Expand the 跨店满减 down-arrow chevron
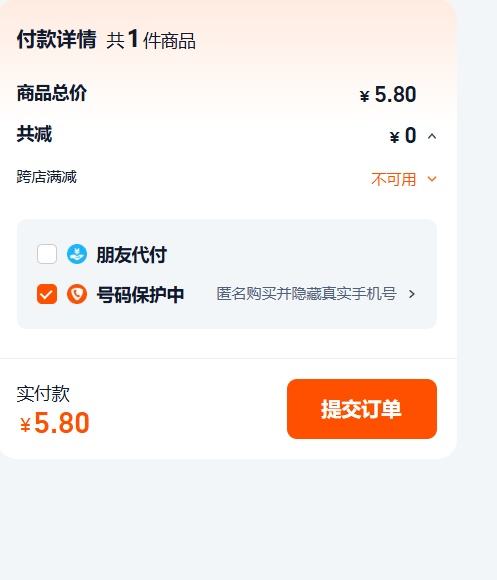 (x=432, y=179)
